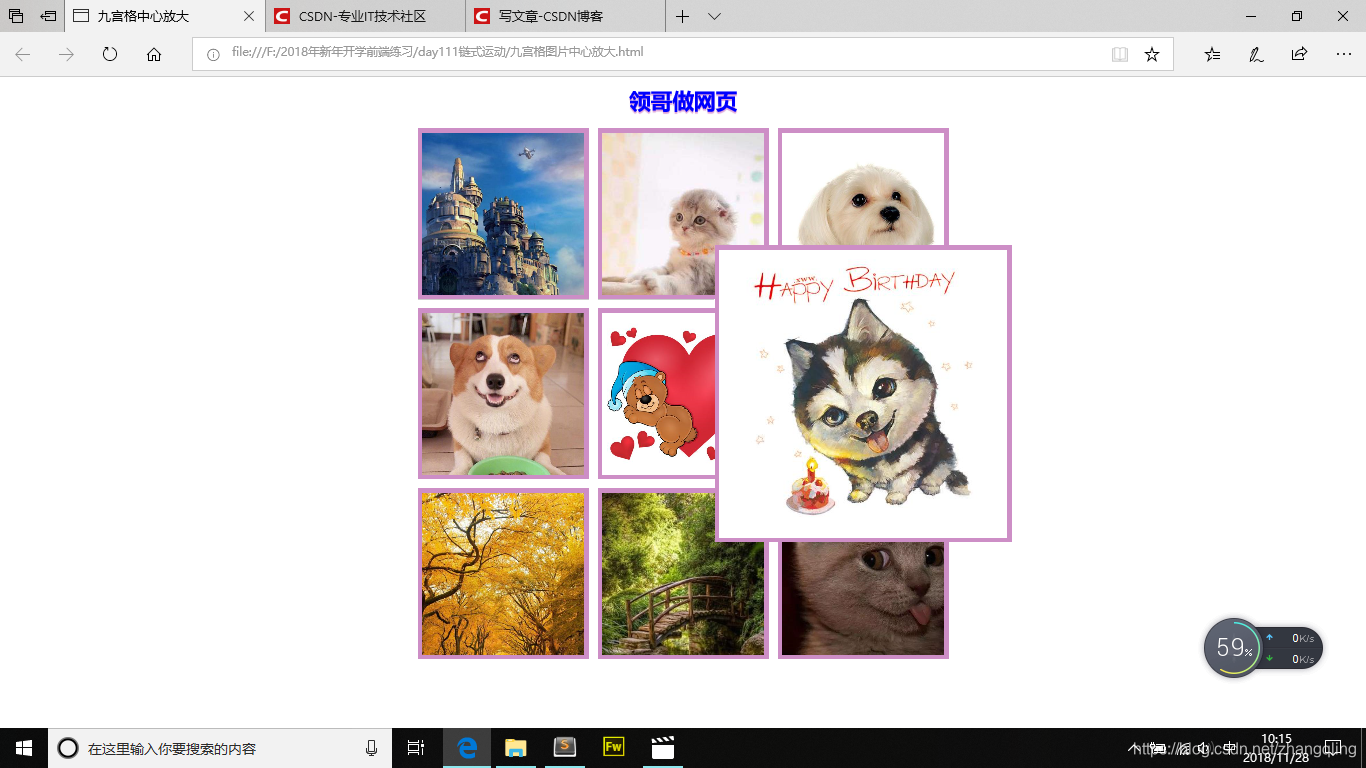Click the Cortana microphone icon
Viewport: 1366px width, 768px height.
371,748
